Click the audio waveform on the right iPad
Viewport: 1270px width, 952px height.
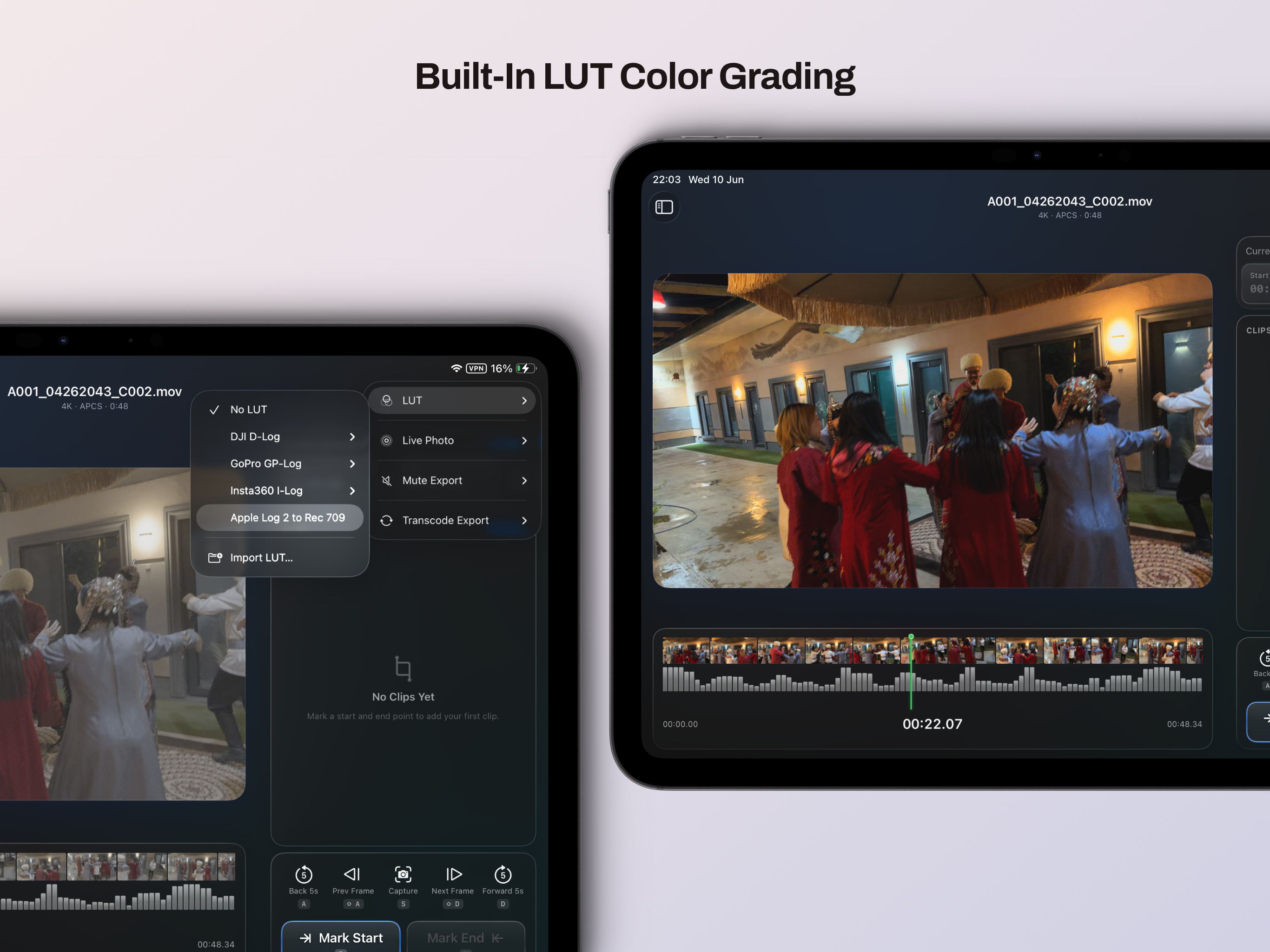tap(933, 679)
